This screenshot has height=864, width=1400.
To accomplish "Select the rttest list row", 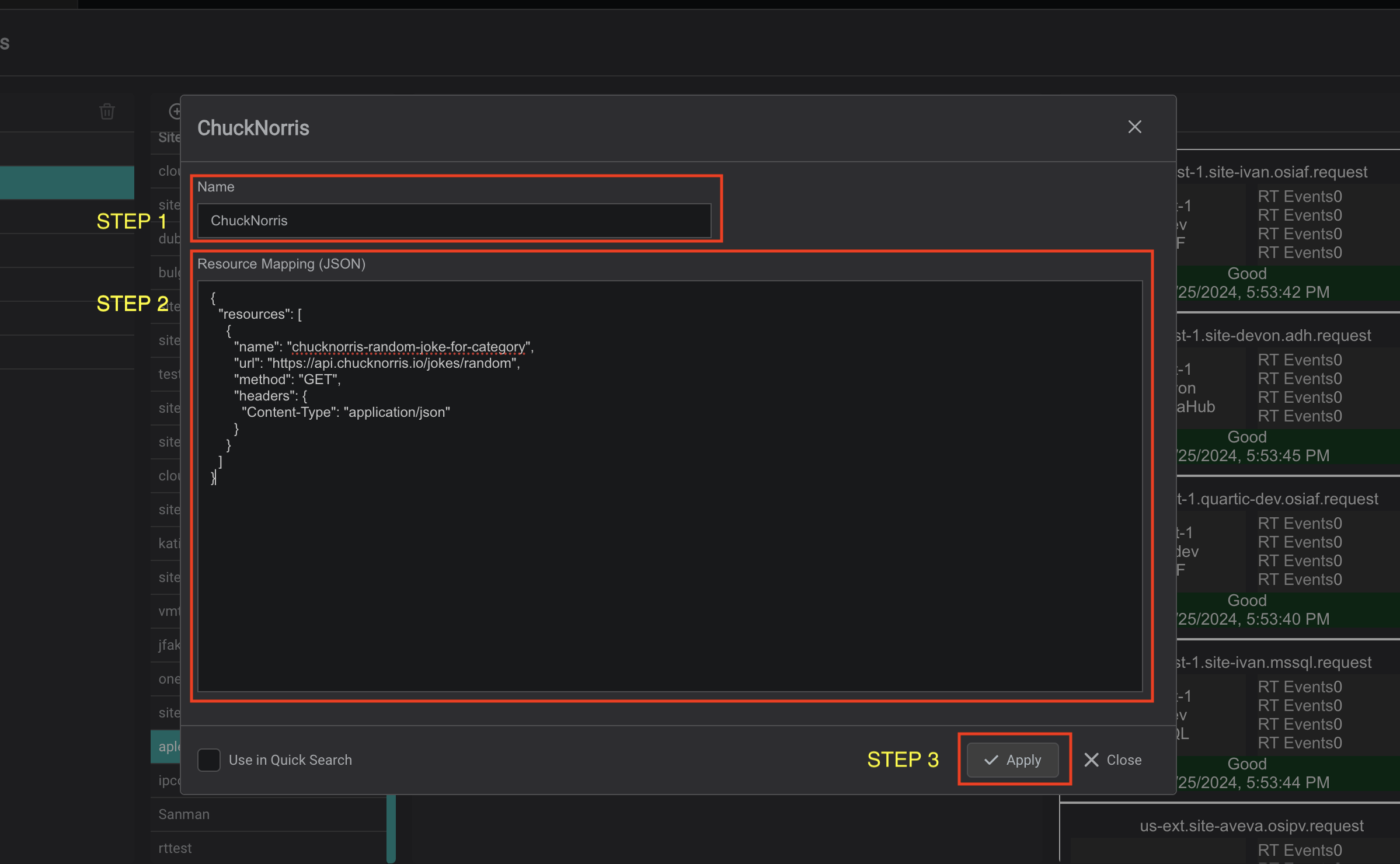I will (x=269, y=848).
